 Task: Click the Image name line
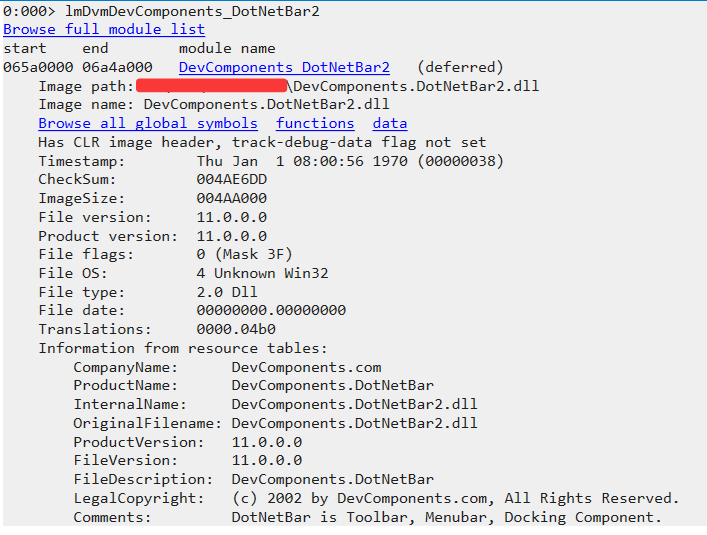pyautogui.click(x=214, y=105)
